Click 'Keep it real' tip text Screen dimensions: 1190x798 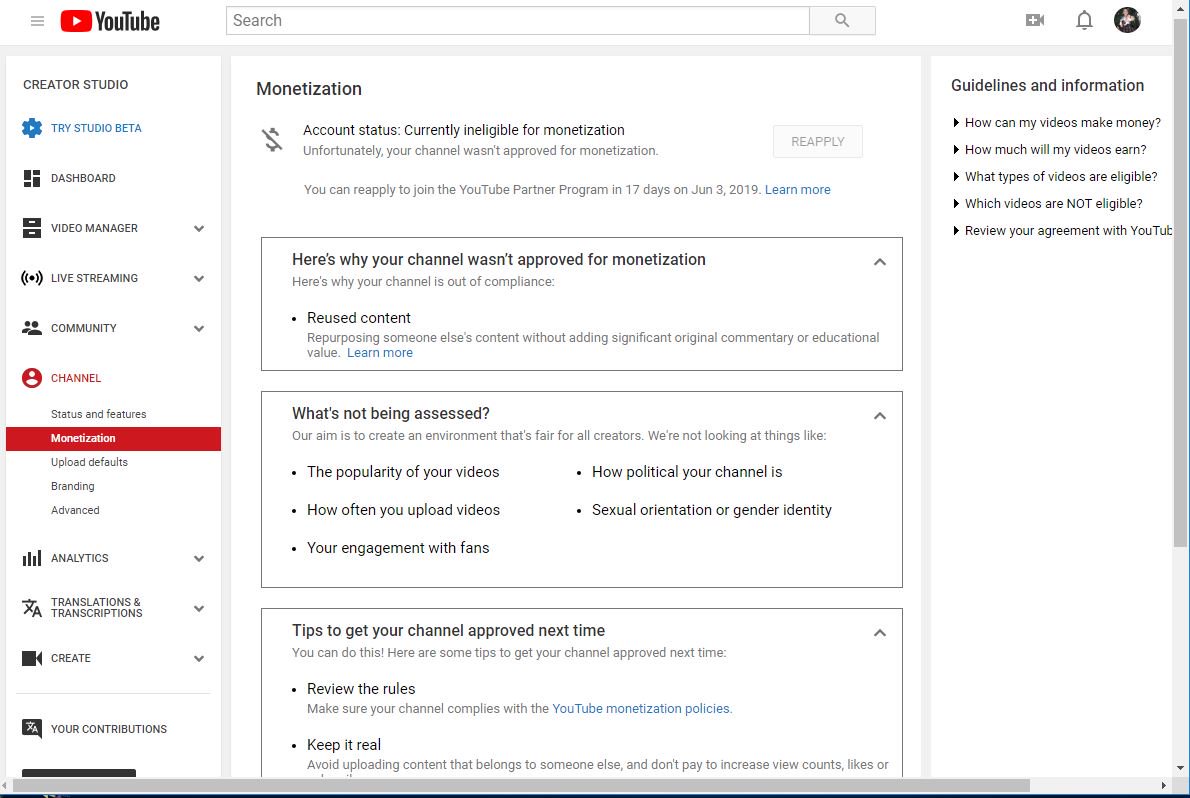344,746
